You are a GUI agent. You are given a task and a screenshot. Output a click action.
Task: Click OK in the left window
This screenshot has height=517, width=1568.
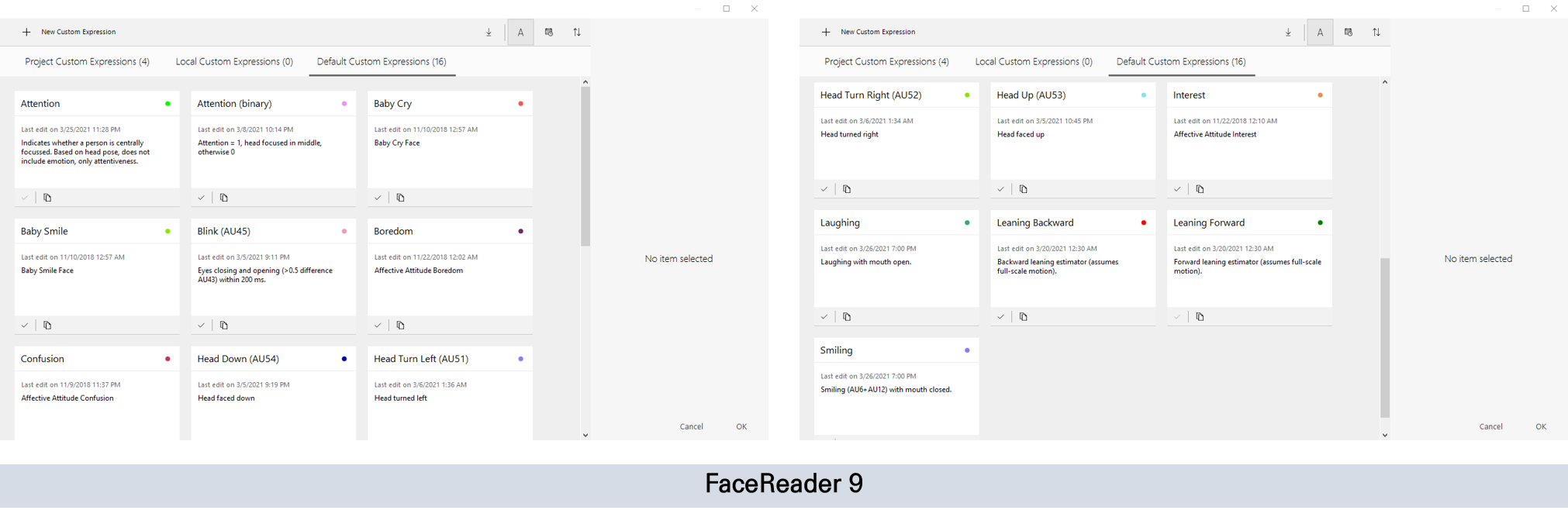pos(741,426)
